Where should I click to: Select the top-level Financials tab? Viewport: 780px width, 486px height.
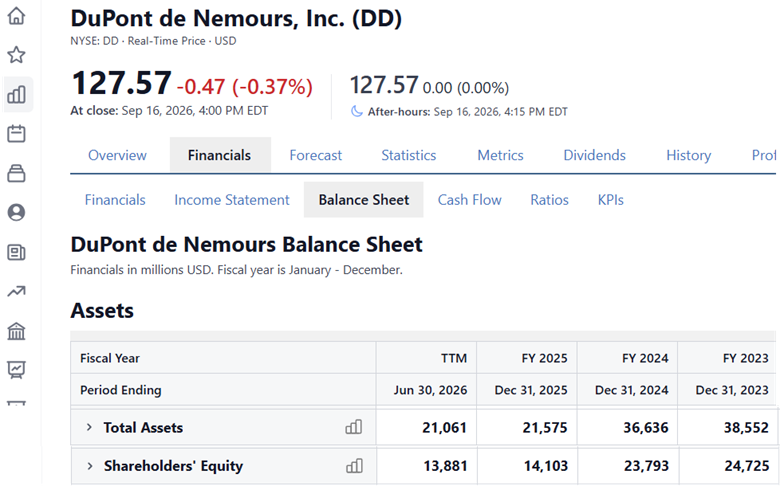pyautogui.click(x=219, y=155)
